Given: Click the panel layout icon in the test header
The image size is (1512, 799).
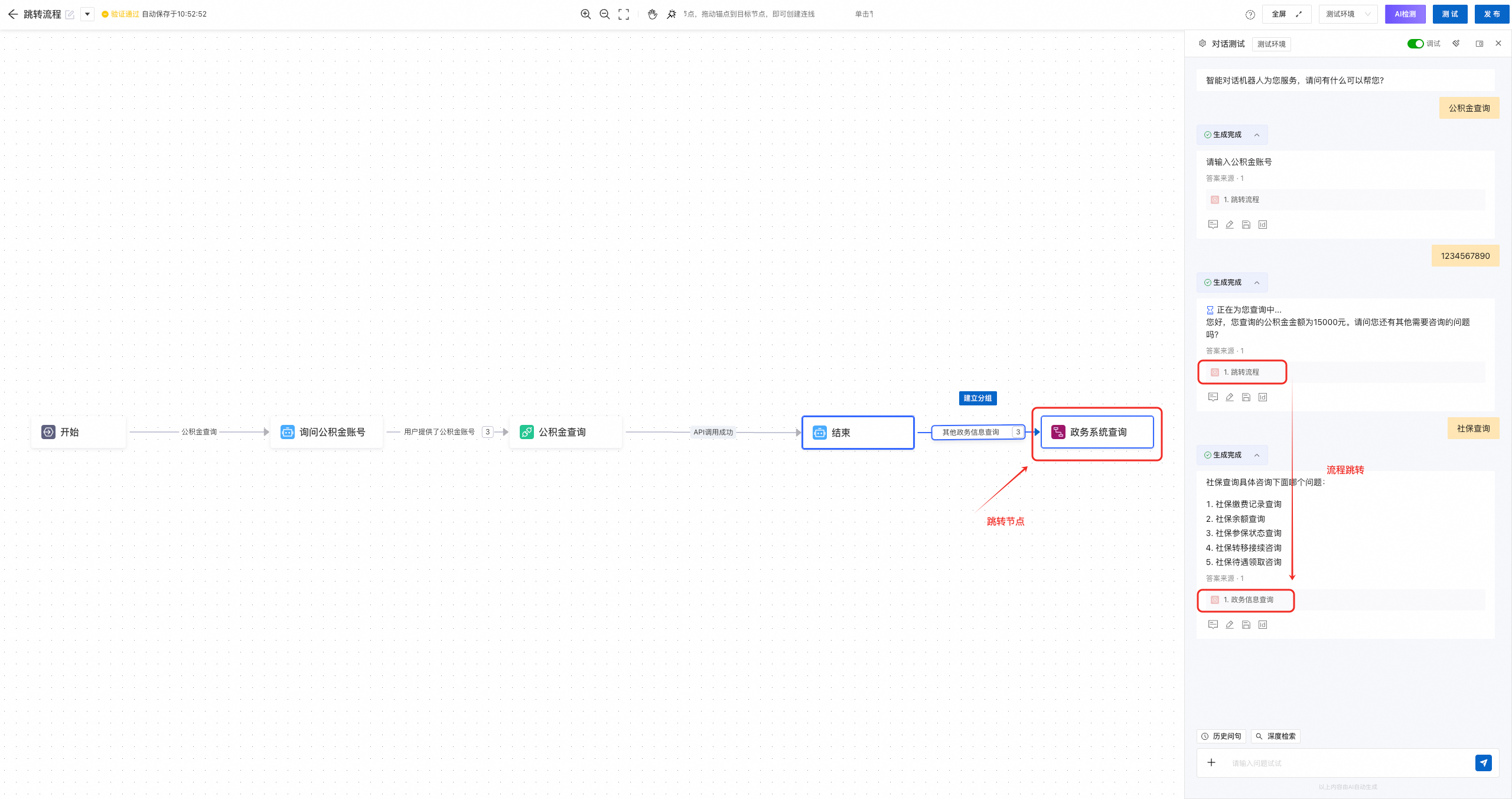Looking at the screenshot, I should click(1480, 44).
